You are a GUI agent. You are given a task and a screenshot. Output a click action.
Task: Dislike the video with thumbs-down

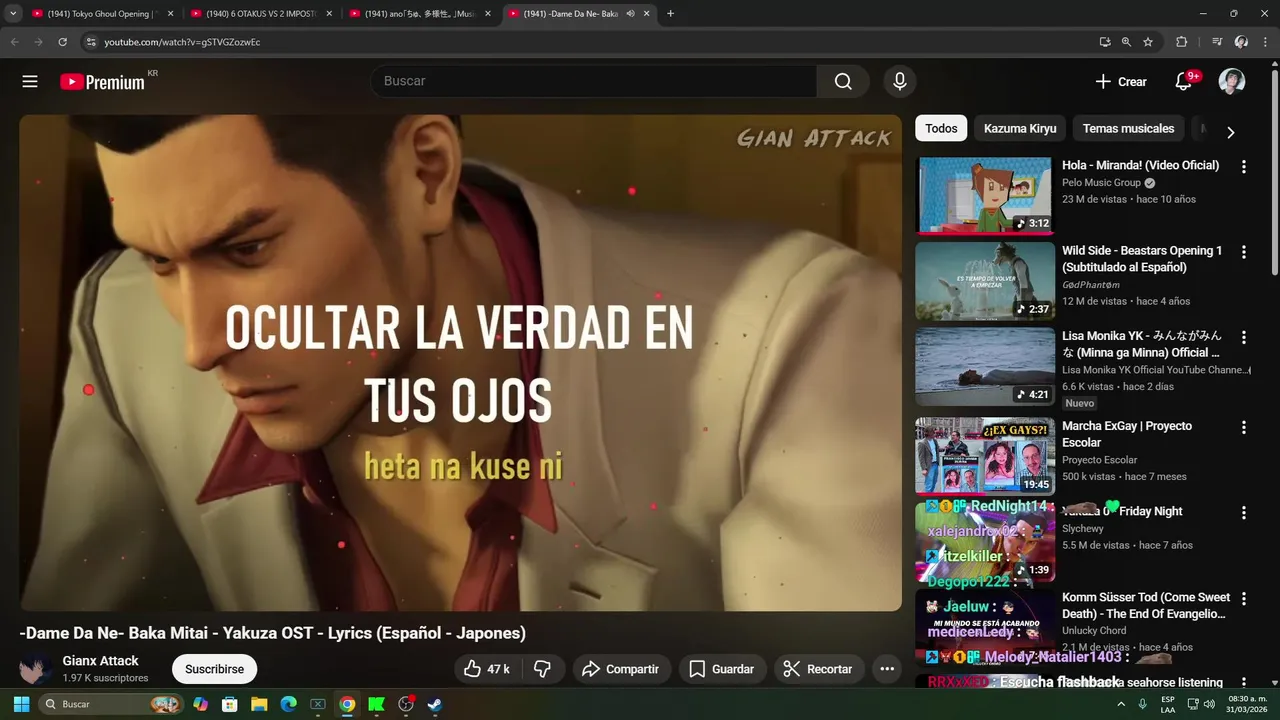coord(543,669)
